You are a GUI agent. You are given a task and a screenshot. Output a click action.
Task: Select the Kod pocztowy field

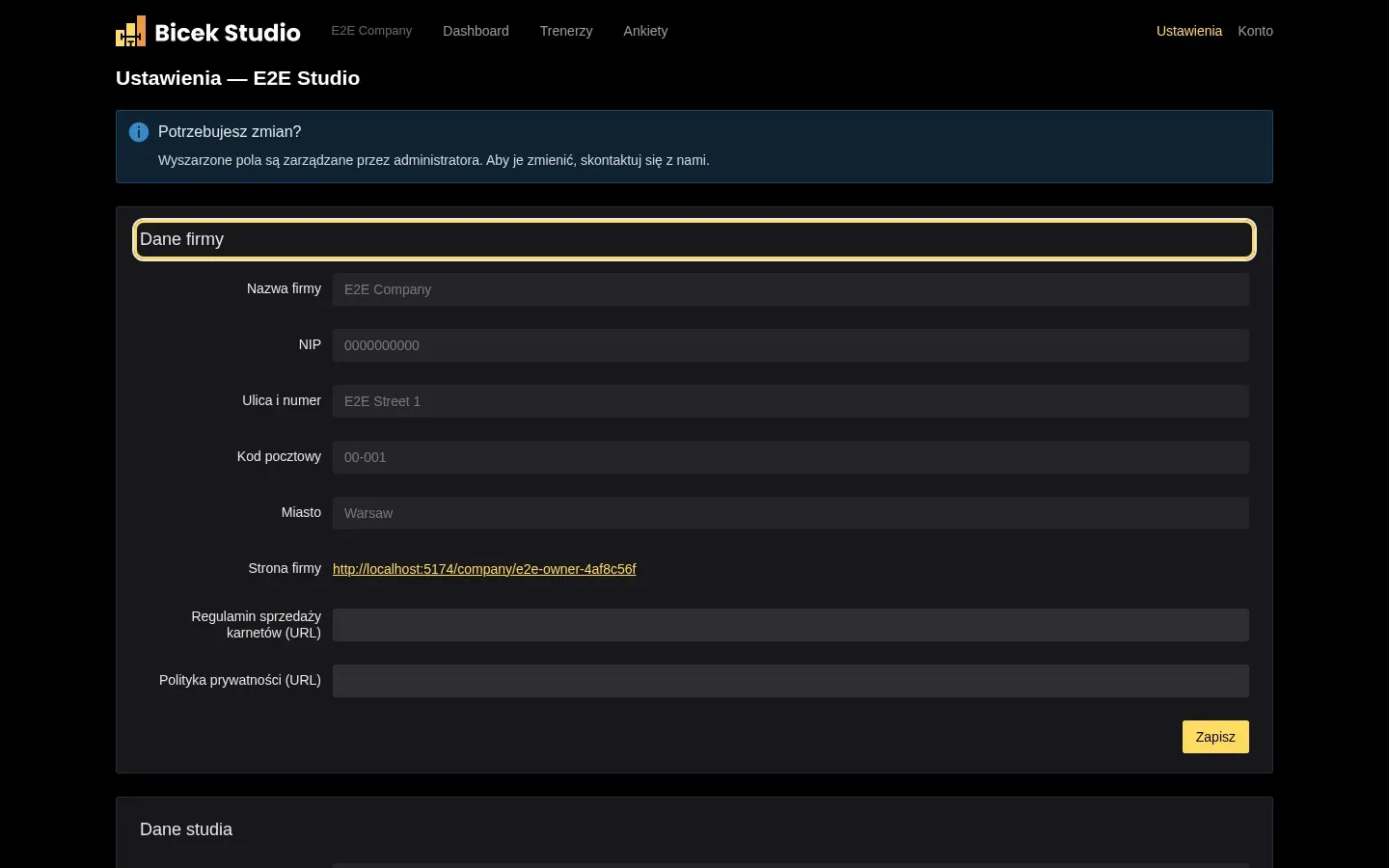click(x=791, y=457)
